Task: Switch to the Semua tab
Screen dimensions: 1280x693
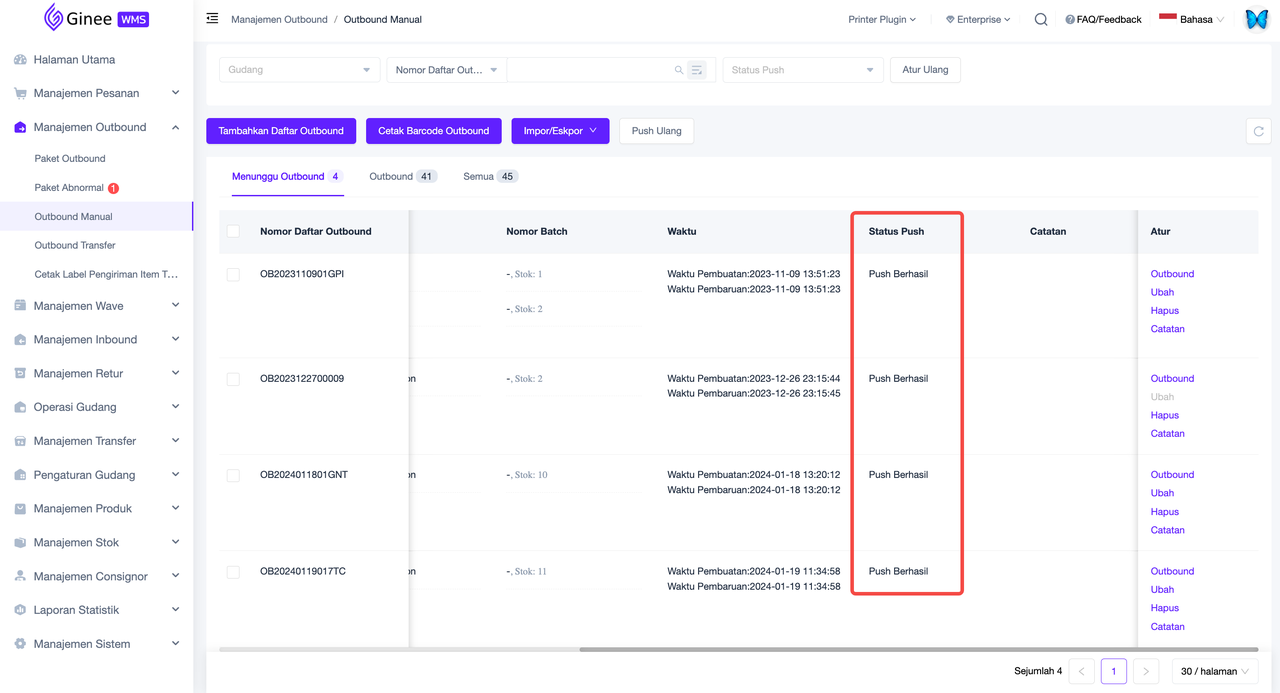Action: [489, 177]
